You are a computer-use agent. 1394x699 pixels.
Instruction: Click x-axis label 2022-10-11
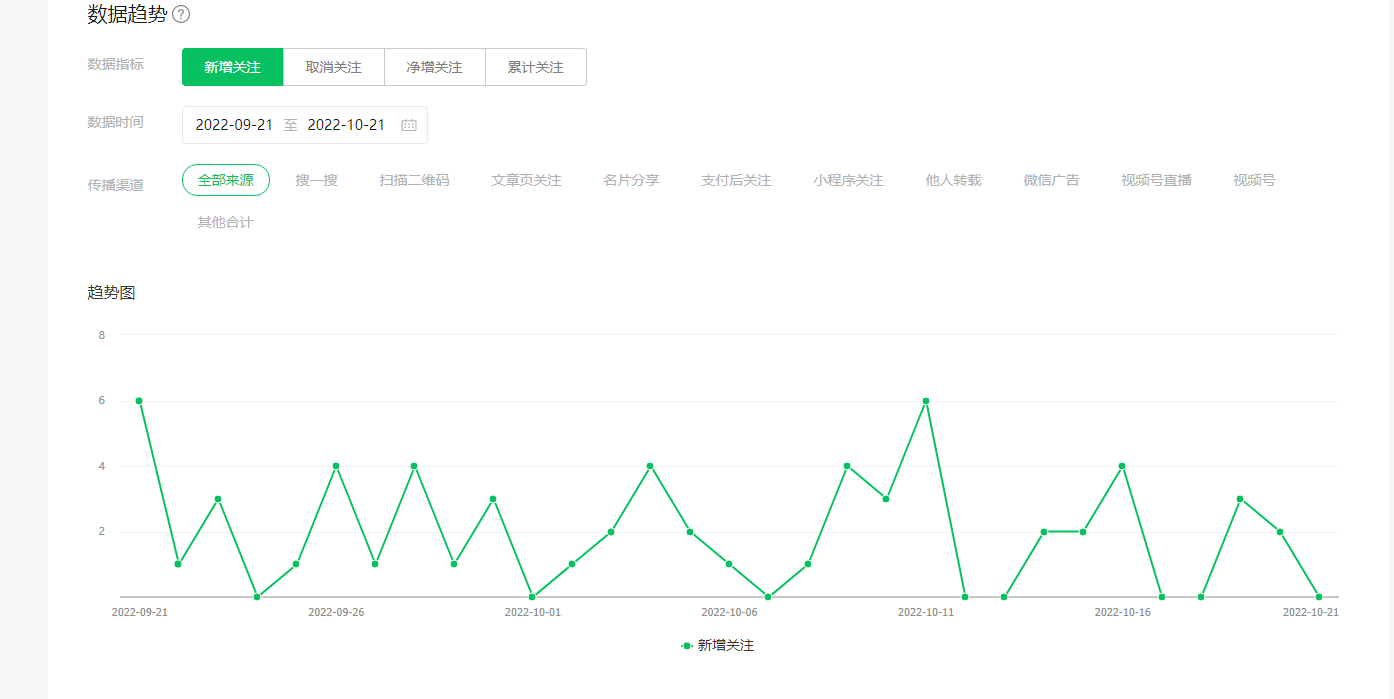coord(926,612)
